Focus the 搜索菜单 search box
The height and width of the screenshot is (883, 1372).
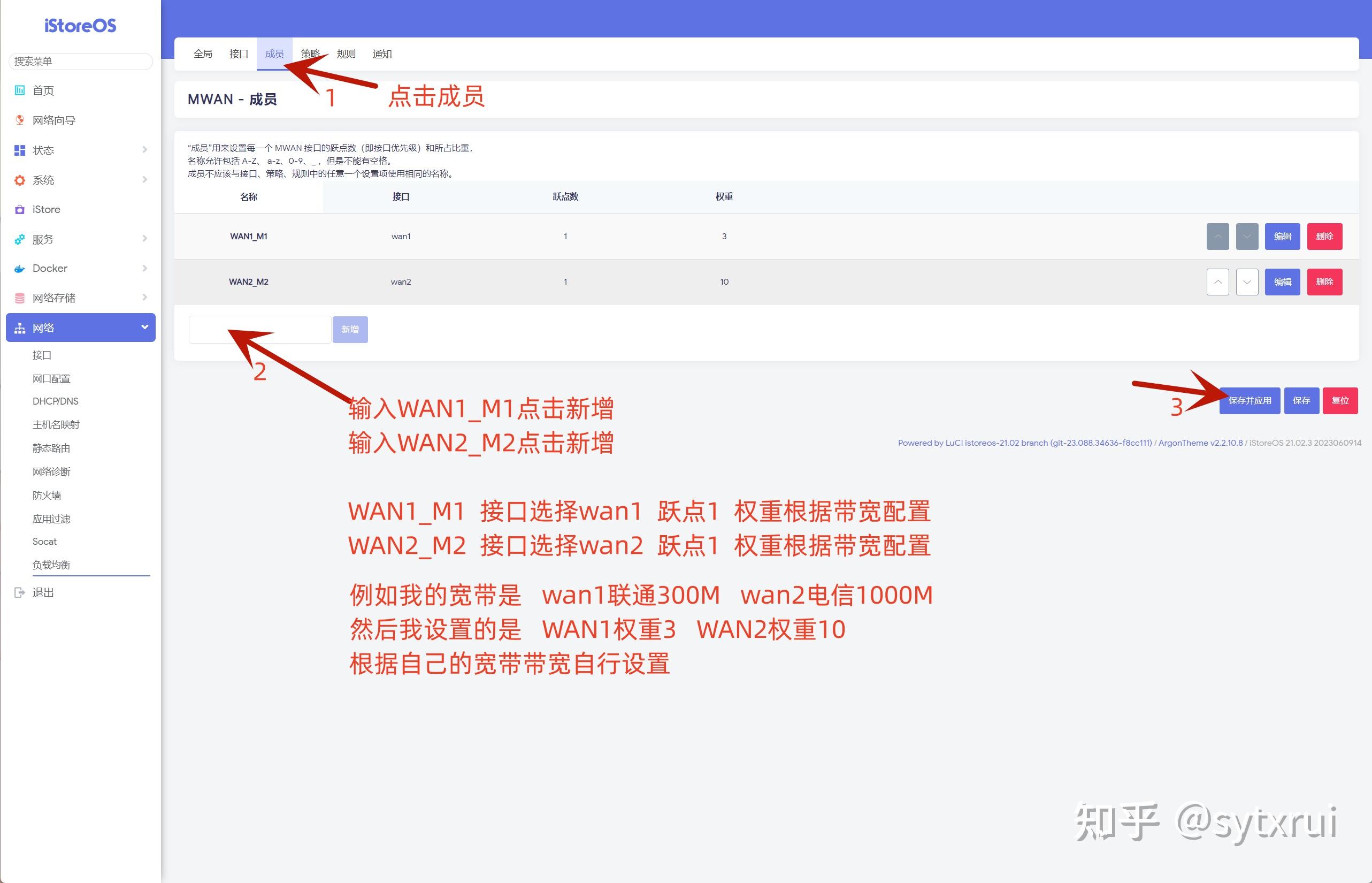coord(80,62)
